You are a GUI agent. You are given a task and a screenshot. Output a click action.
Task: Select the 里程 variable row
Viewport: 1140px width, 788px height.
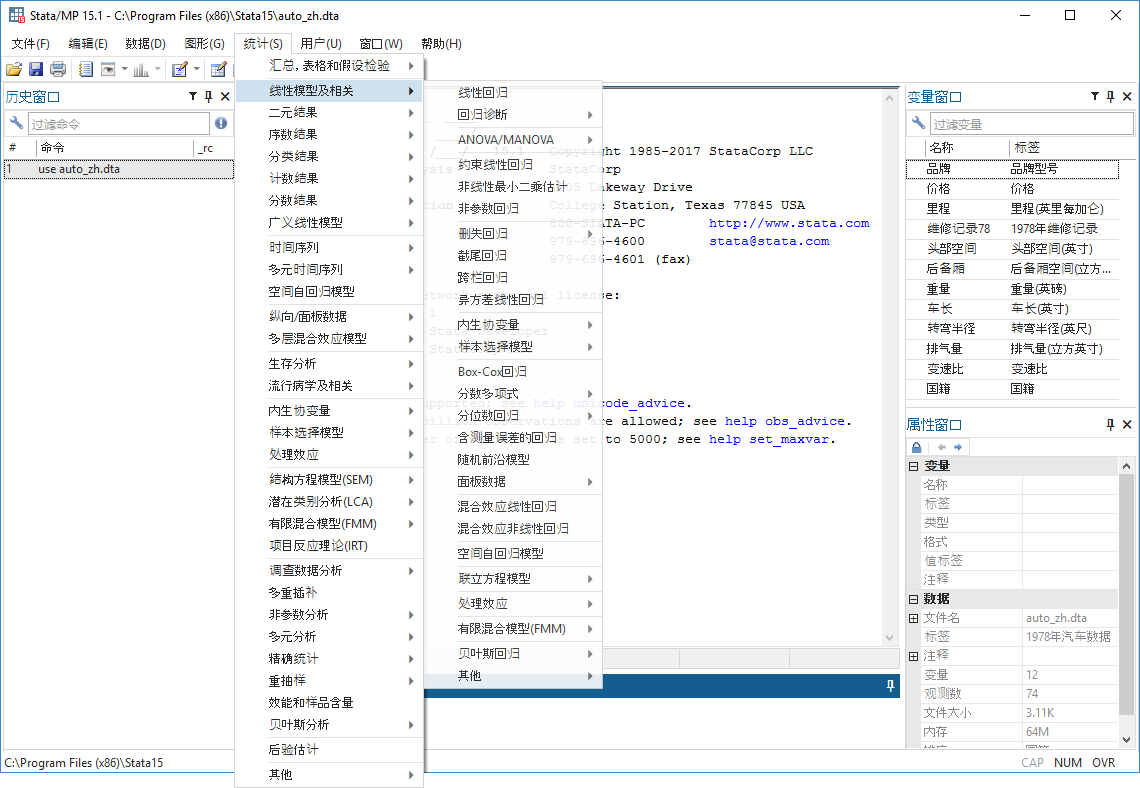point(1012,209)
